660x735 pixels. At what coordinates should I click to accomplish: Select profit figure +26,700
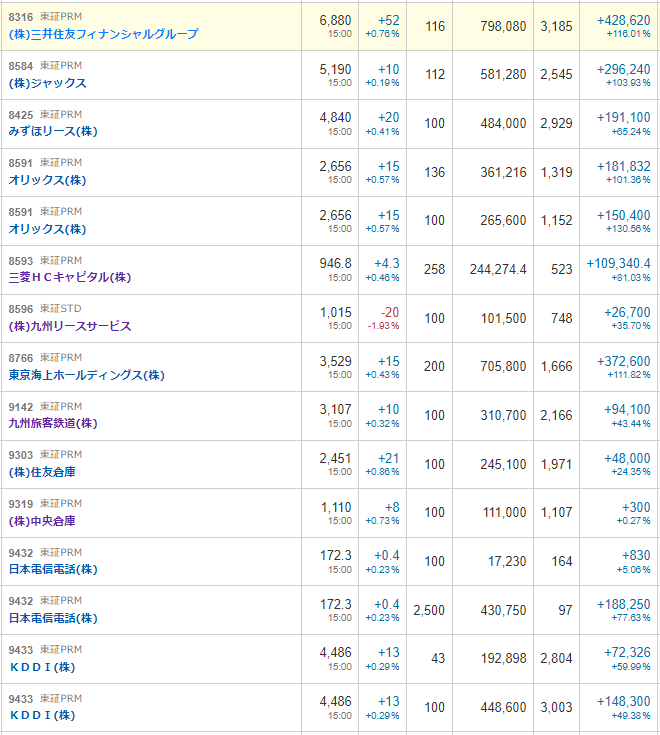coord(627,313)
